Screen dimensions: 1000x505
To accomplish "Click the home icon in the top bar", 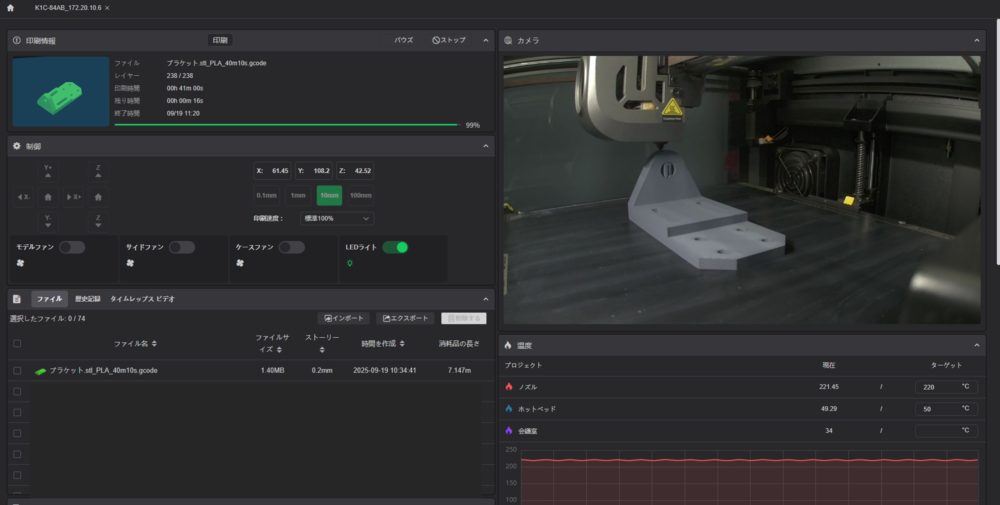I will click(10, 8).
